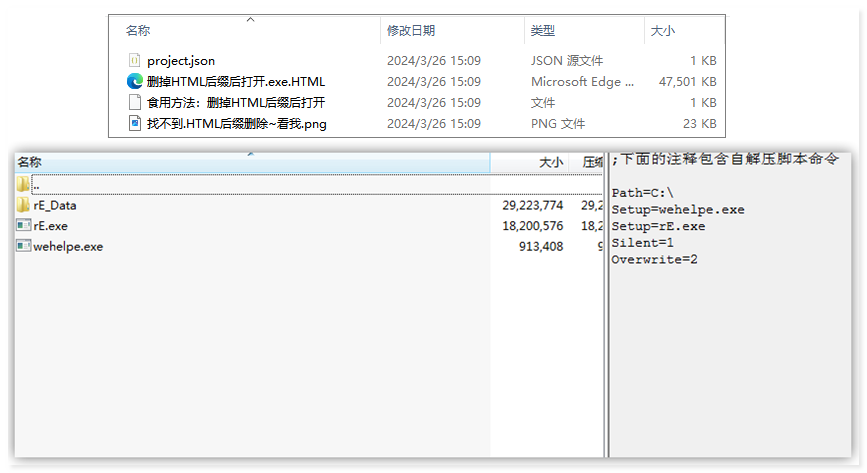Click the wehelpe.exe application icon

[x=23, y=246]
